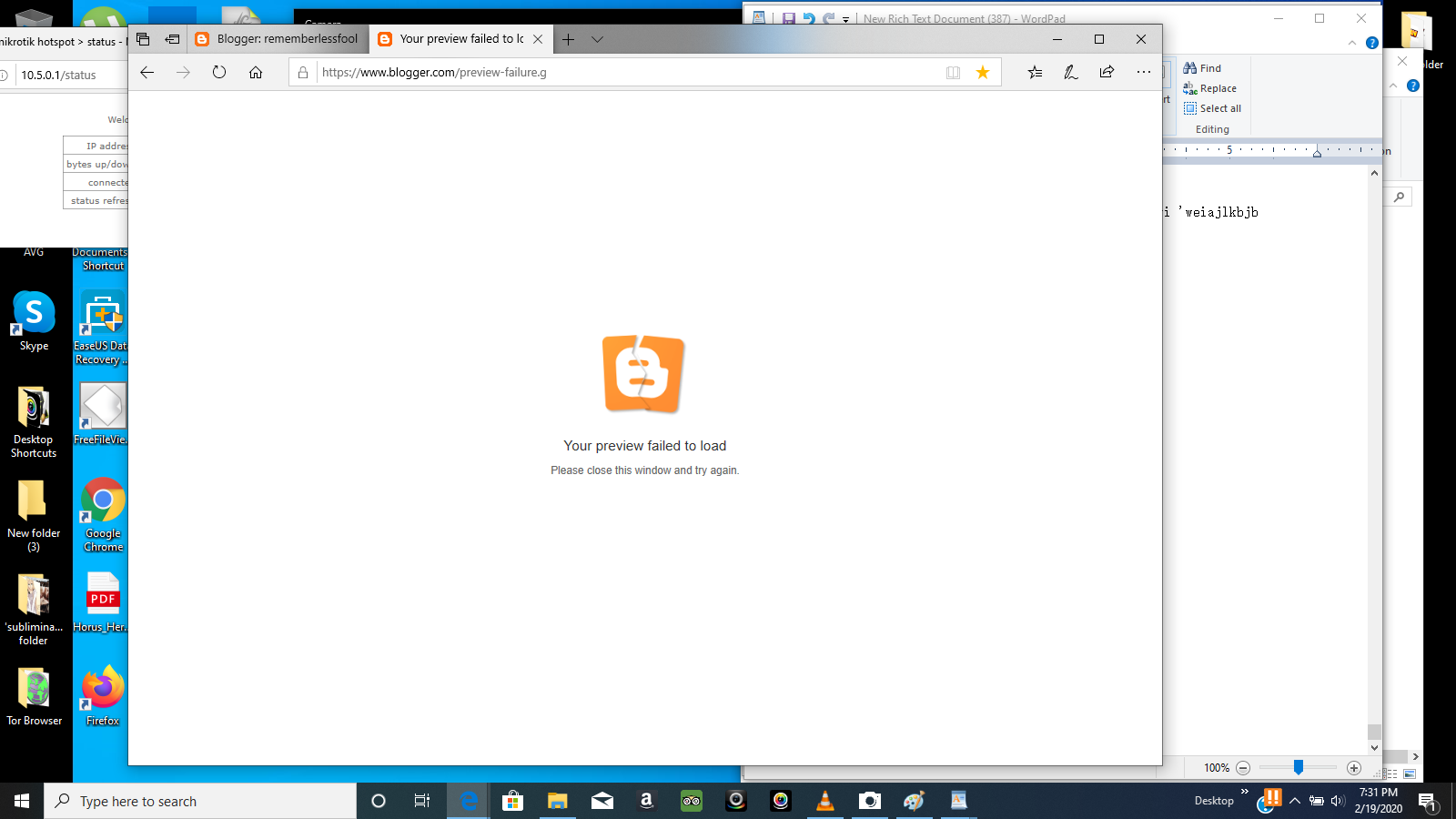Image resolution: width=1456 pixels, height=819 pixels.
Task: Open Paint from the taskbar
Action: [x=914, y=801]
